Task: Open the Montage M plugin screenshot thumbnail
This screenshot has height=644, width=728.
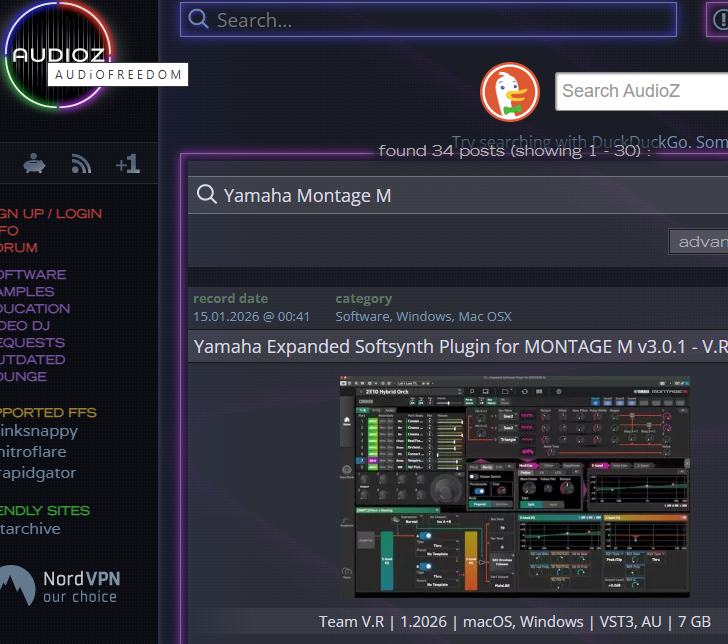Action: [514, 487]
